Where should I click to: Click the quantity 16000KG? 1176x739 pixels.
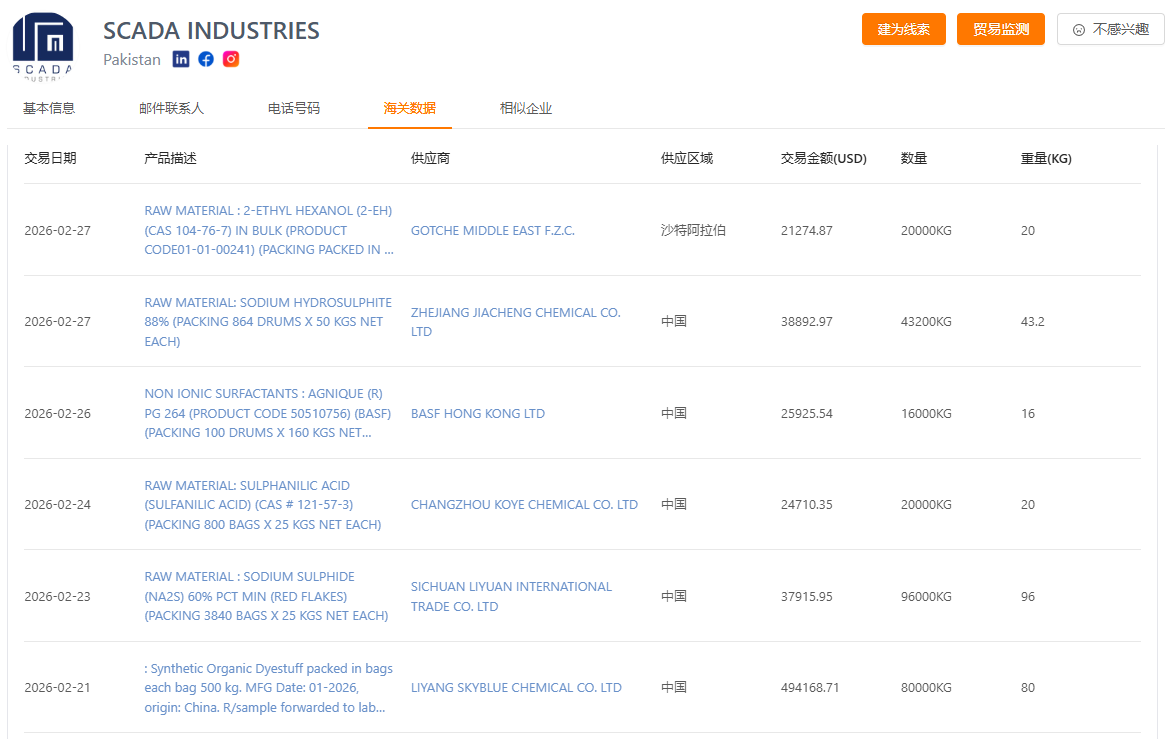tap(926, 413)
